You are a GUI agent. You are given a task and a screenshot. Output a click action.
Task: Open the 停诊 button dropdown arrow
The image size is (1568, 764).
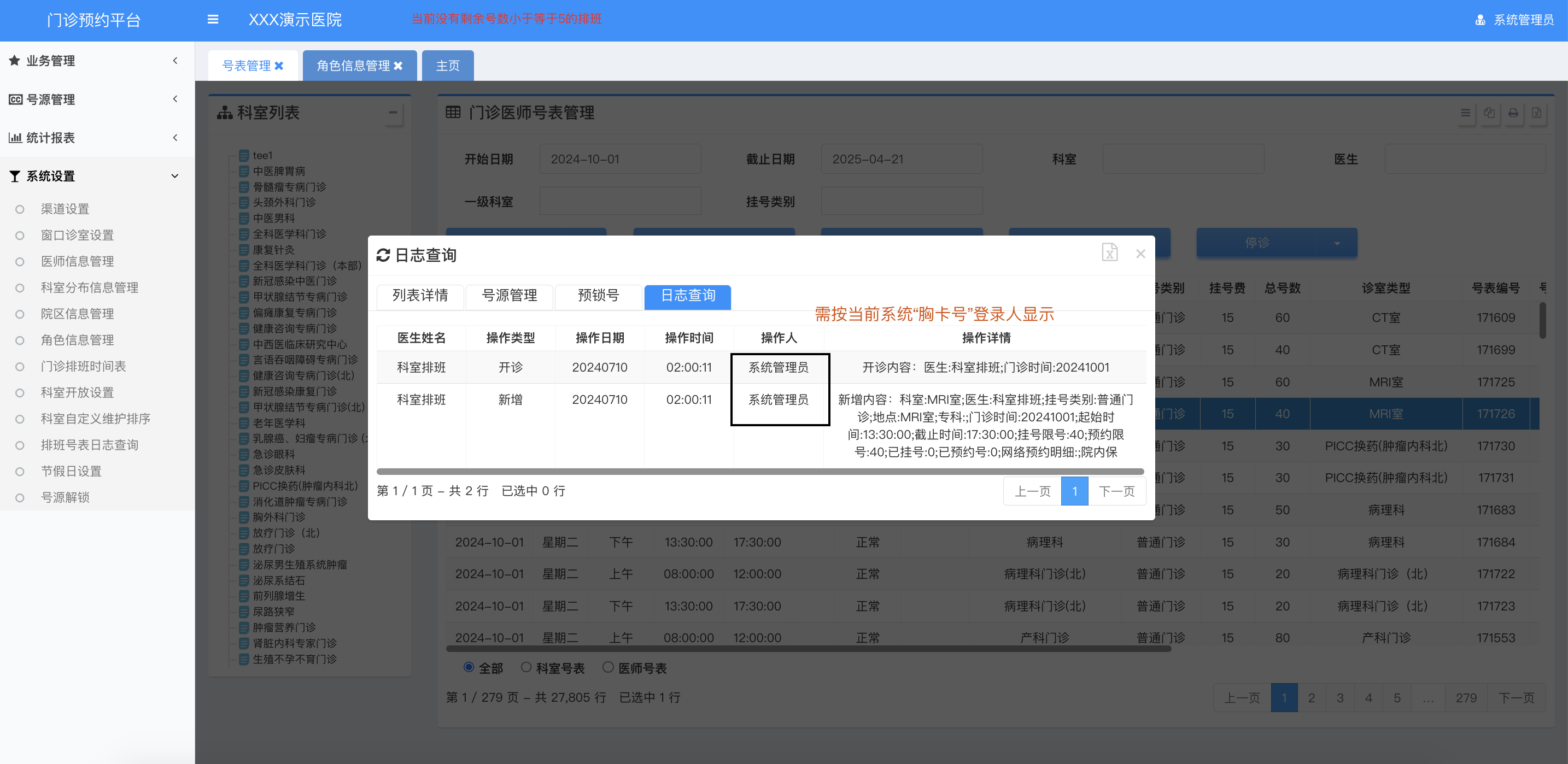[x=1337, y=243]
